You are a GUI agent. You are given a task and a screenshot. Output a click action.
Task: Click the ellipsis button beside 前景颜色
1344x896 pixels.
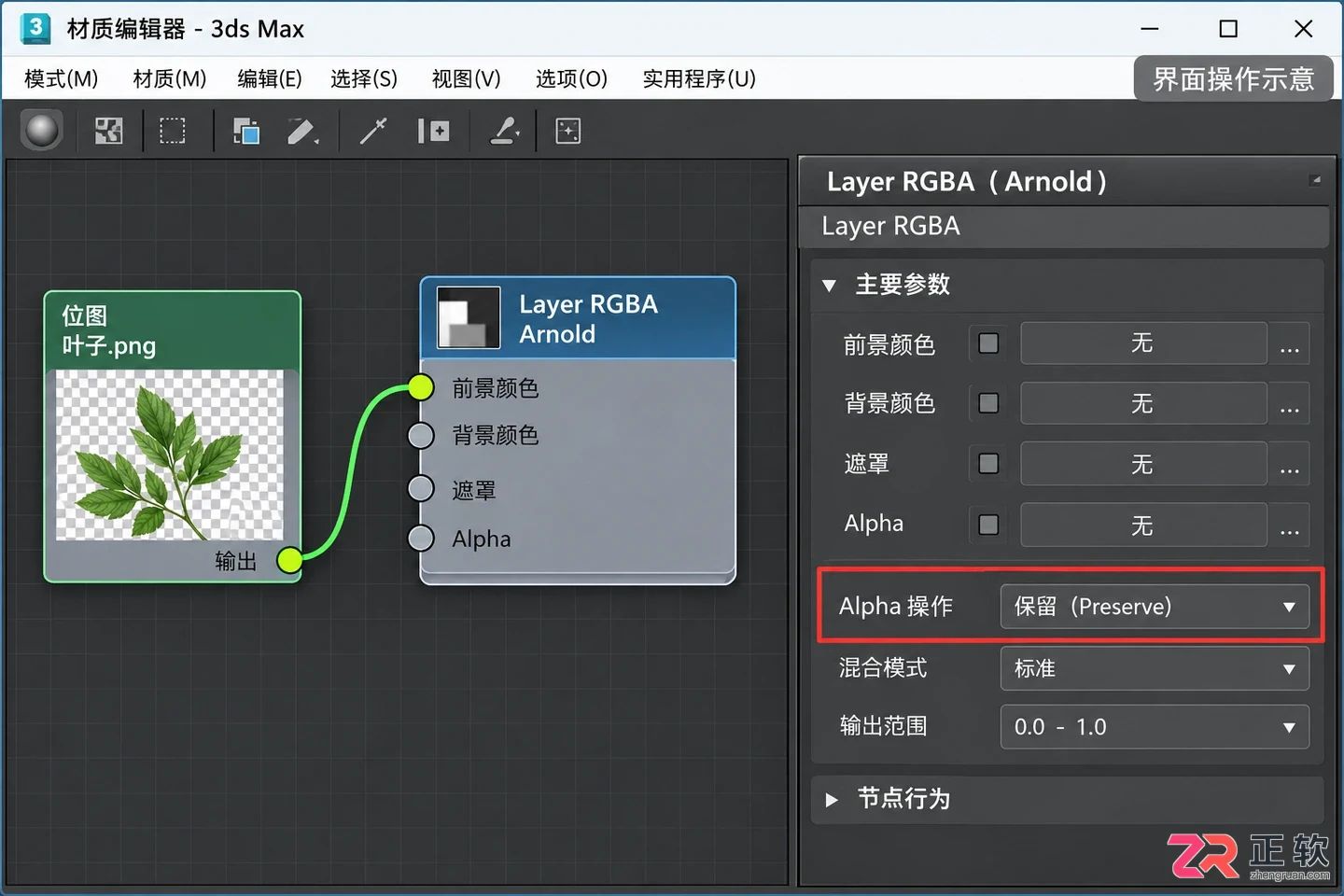pyautogui.click(x=1290, y=344)
